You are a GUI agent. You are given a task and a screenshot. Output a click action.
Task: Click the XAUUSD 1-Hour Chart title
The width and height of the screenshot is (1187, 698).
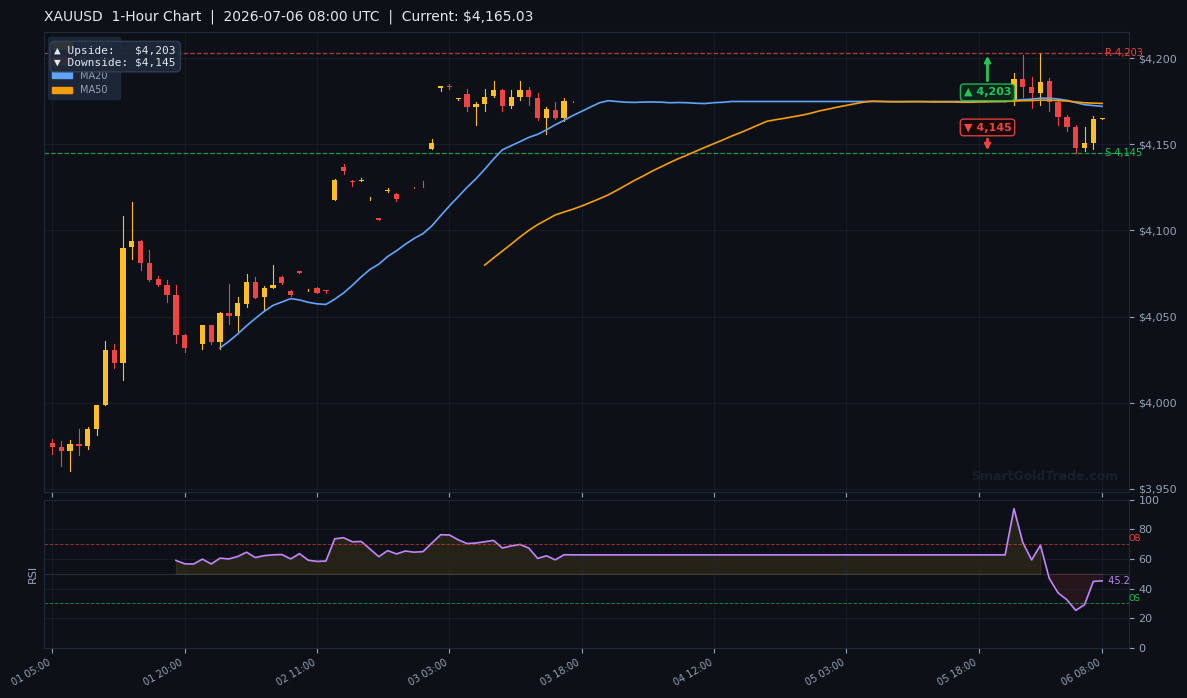pos(123,17)
